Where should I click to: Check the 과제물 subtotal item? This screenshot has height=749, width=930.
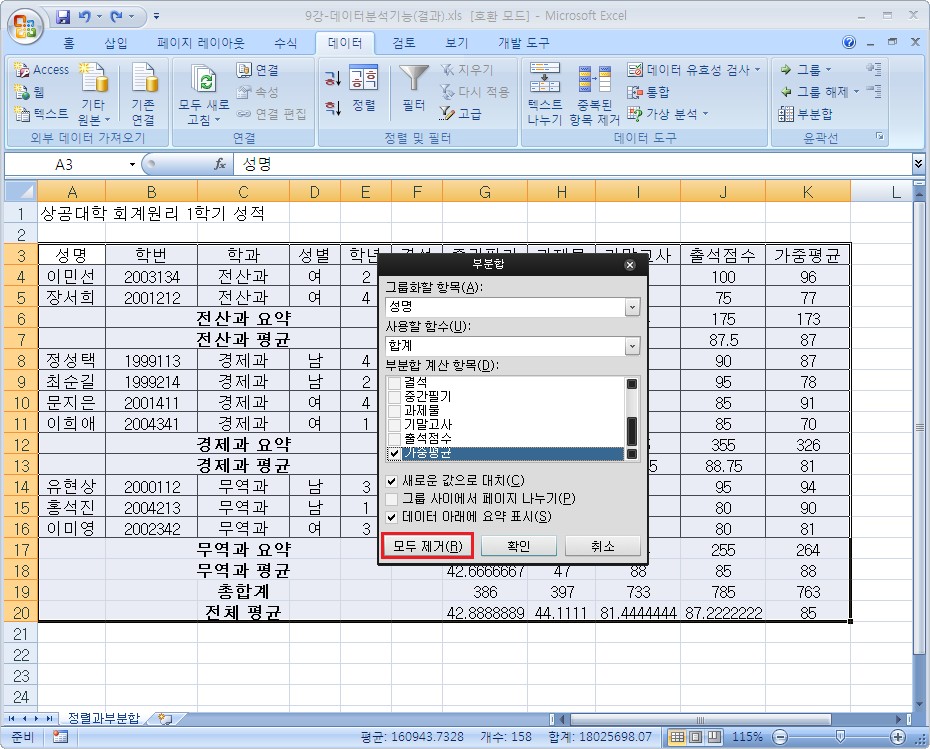[394, 411]
